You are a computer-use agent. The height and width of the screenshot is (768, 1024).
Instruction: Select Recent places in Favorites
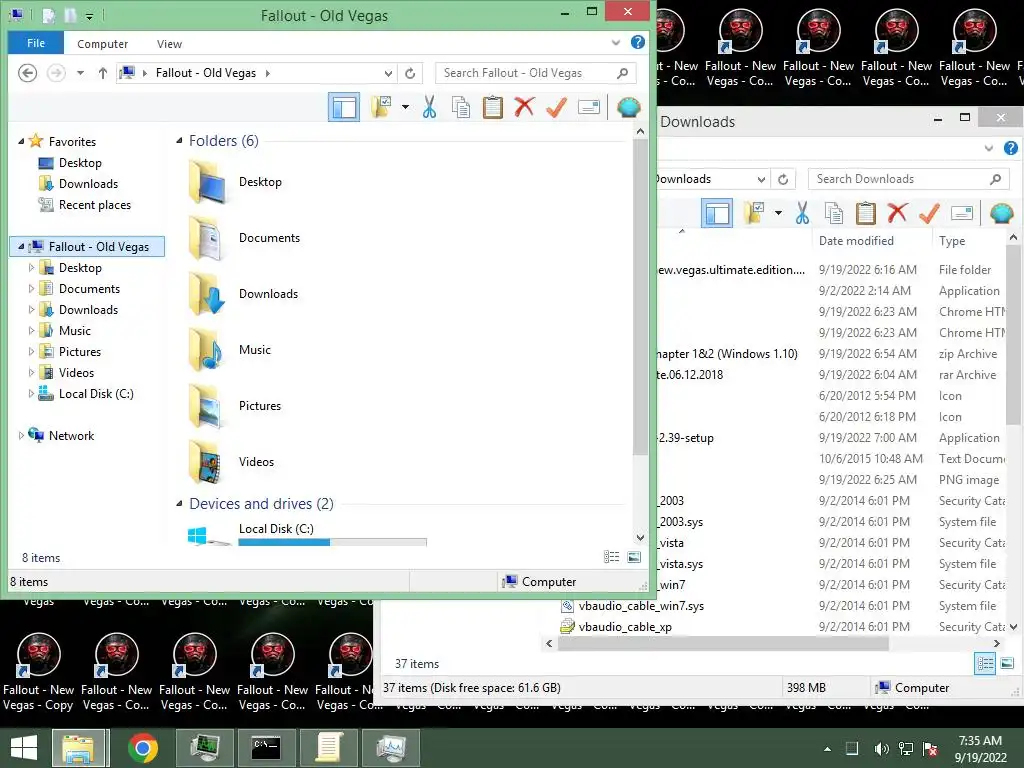[x=95, y=204]
